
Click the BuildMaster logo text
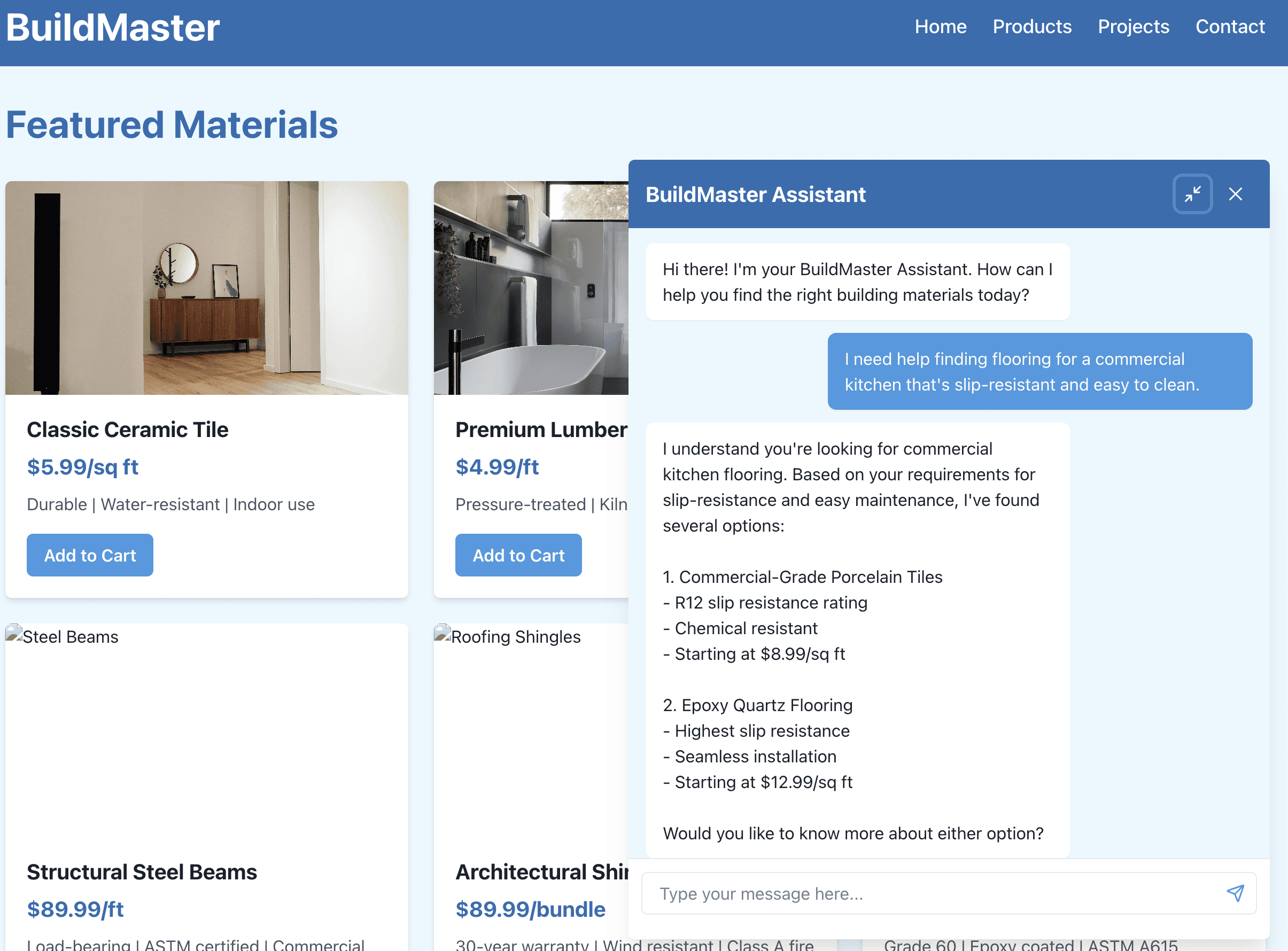[x=113, y=28]
